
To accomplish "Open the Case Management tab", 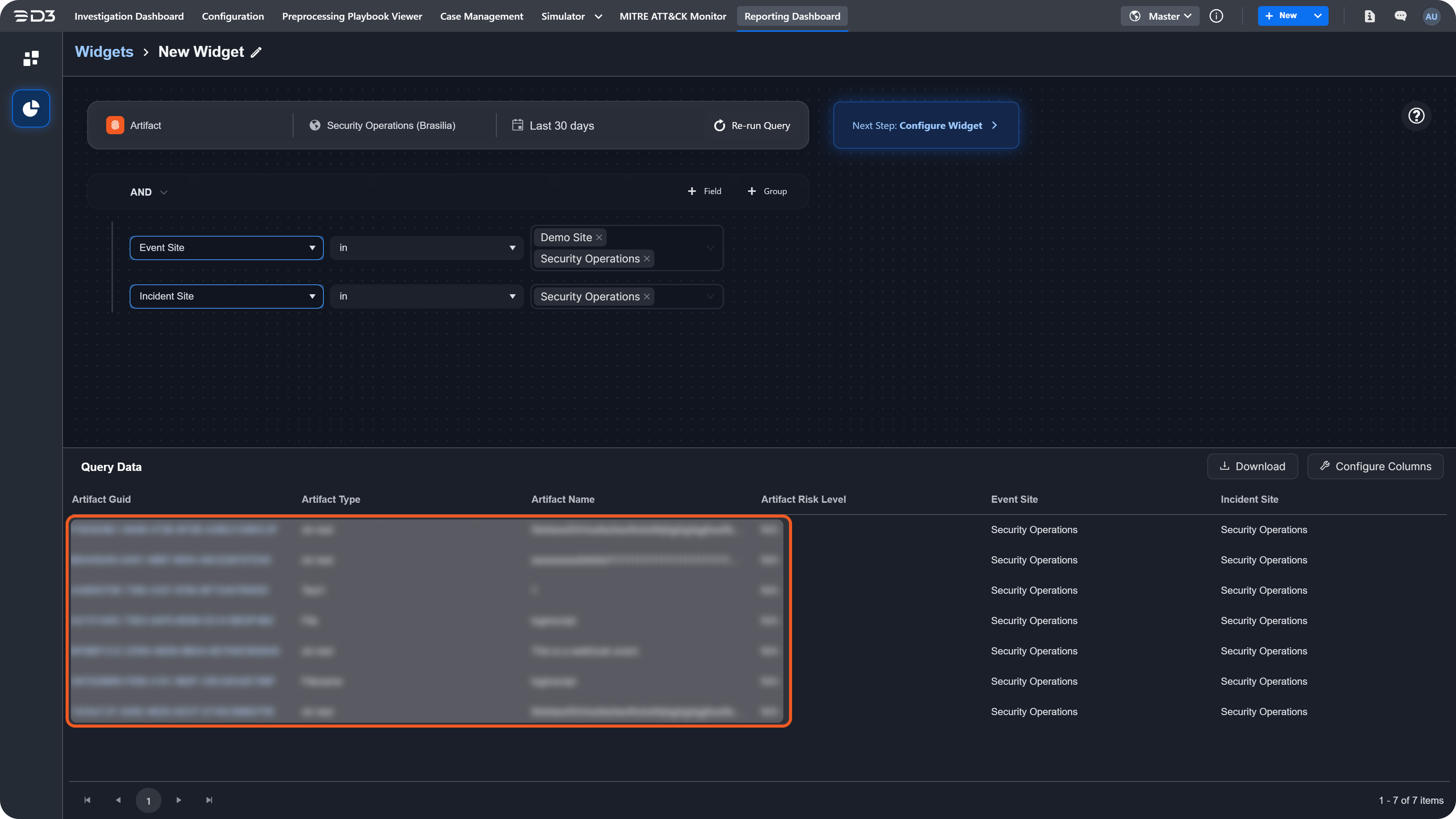I will [481, 16].
